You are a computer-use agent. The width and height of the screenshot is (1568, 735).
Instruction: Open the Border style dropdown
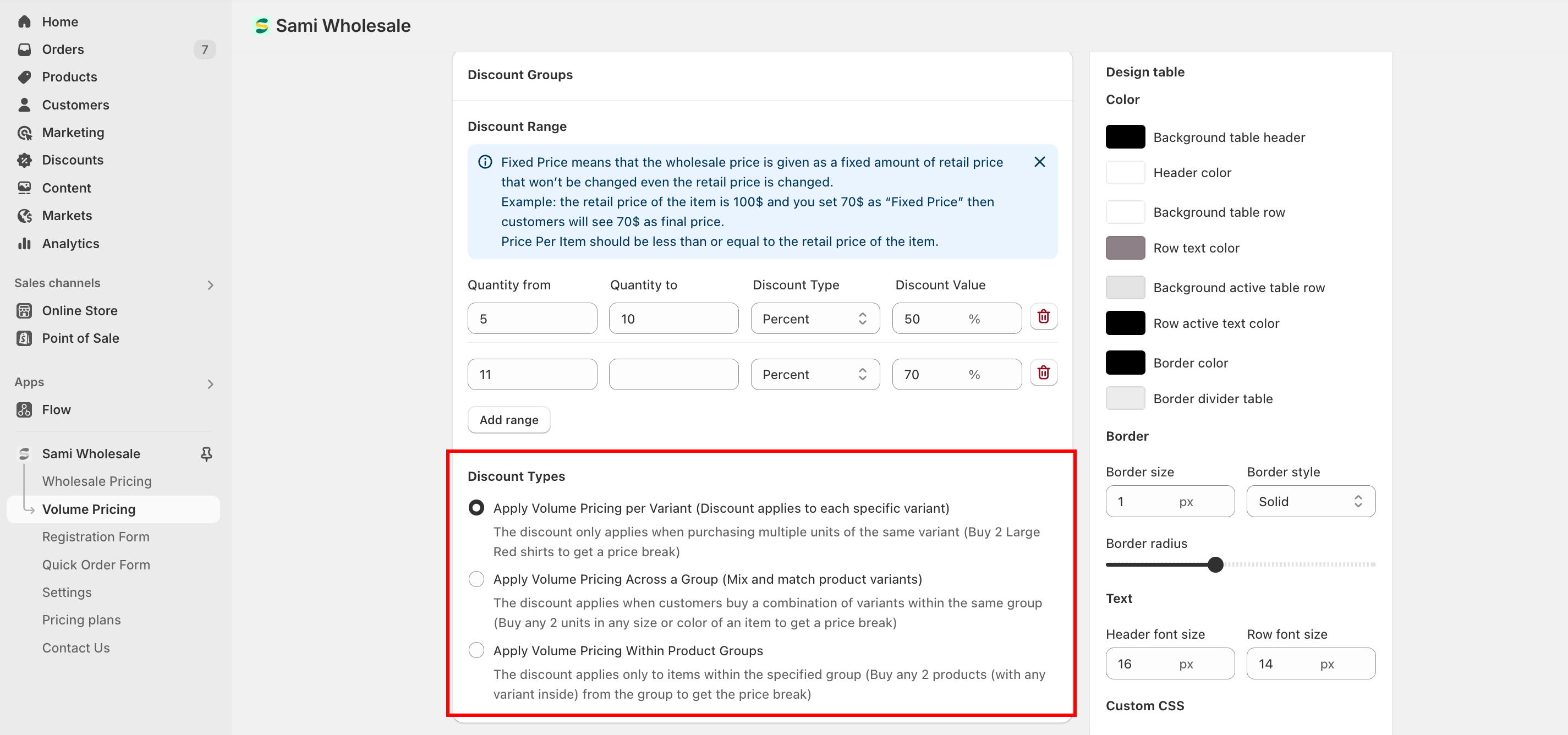(1310, 501)
